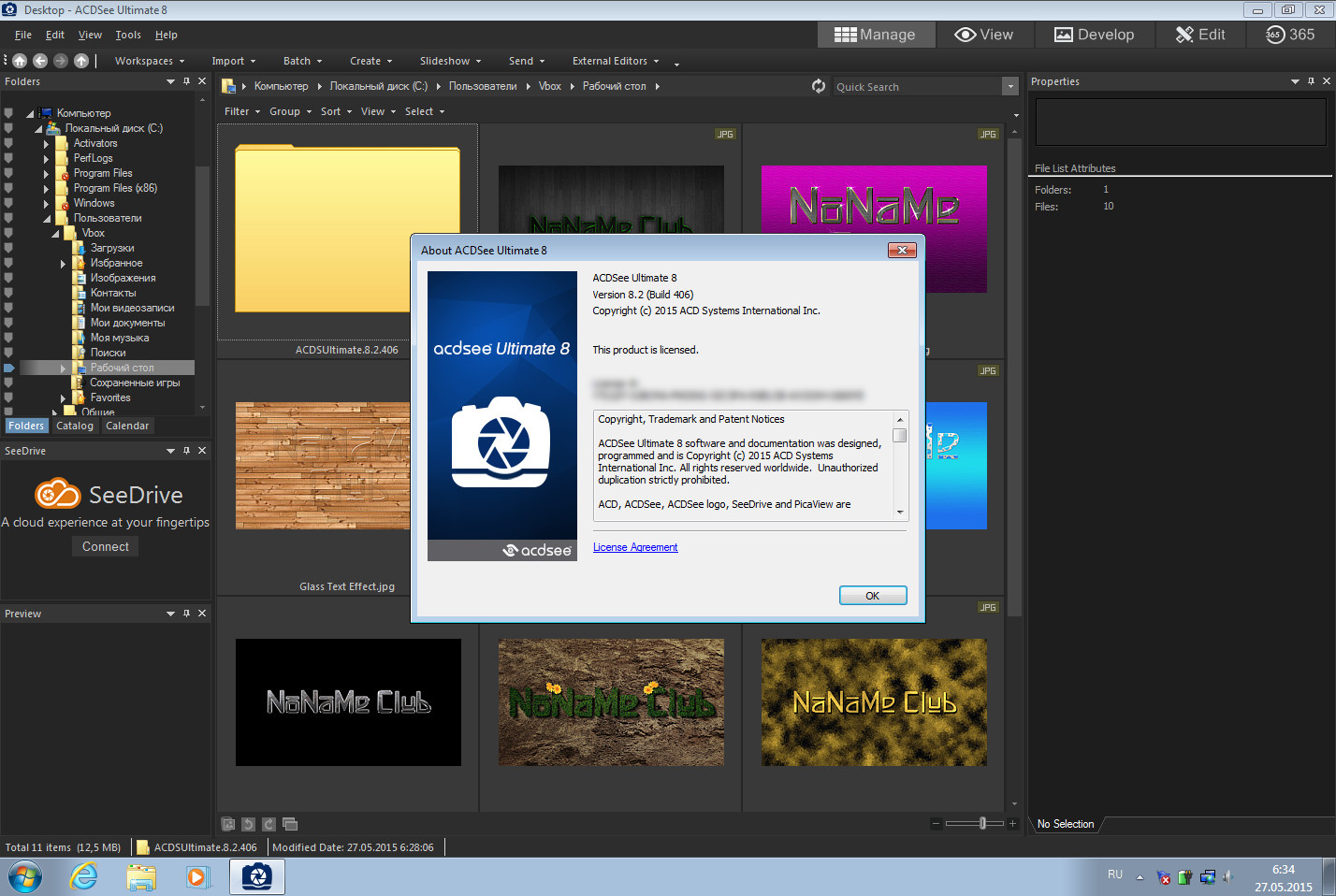Go up one folder level arrow icon
Image resolution: width=1336 pixels, height=896 pixels.
pyautogui.click(x=81, y=61)
